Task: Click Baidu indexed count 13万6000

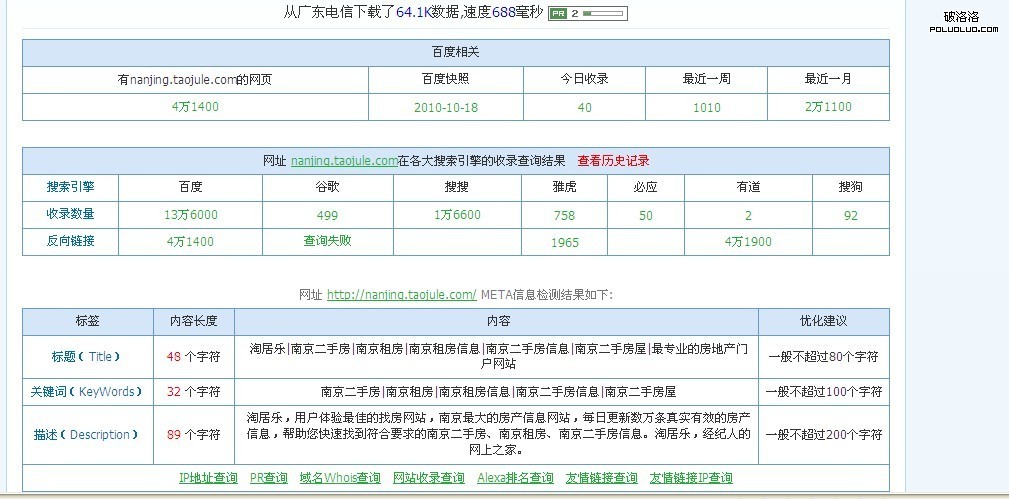Action: pos(190,215)
